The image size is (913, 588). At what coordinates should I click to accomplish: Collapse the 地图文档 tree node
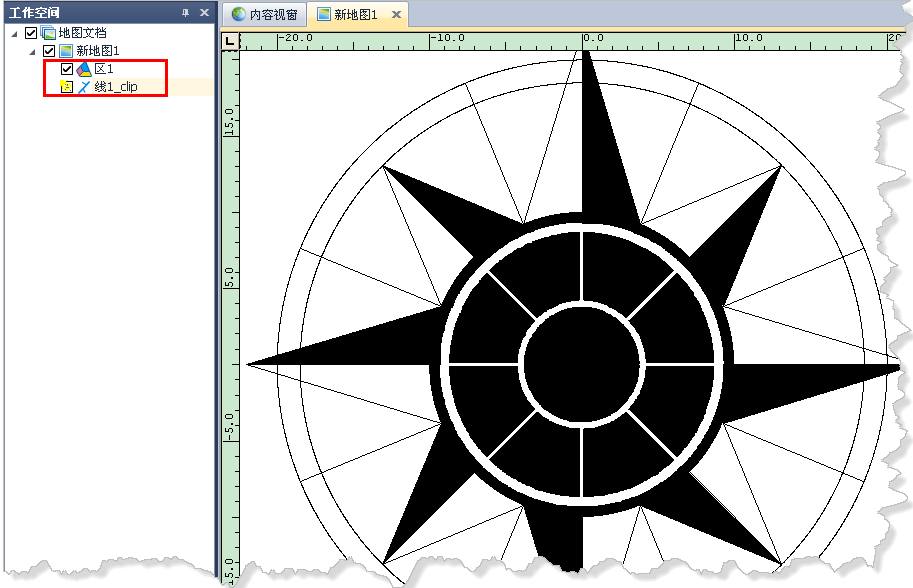click(x=15, y=33)
